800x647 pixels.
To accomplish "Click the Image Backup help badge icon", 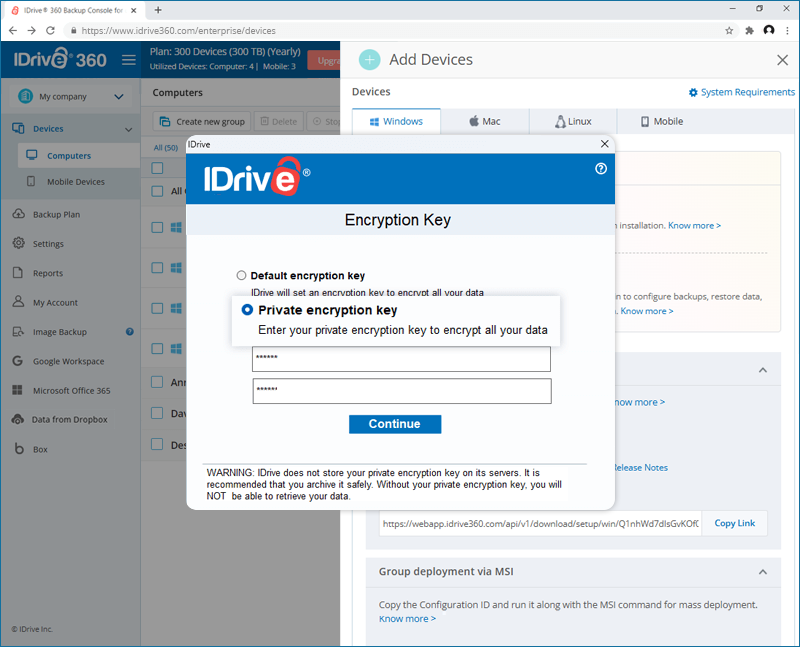I will pyautogui.click(x=130, y=332).
